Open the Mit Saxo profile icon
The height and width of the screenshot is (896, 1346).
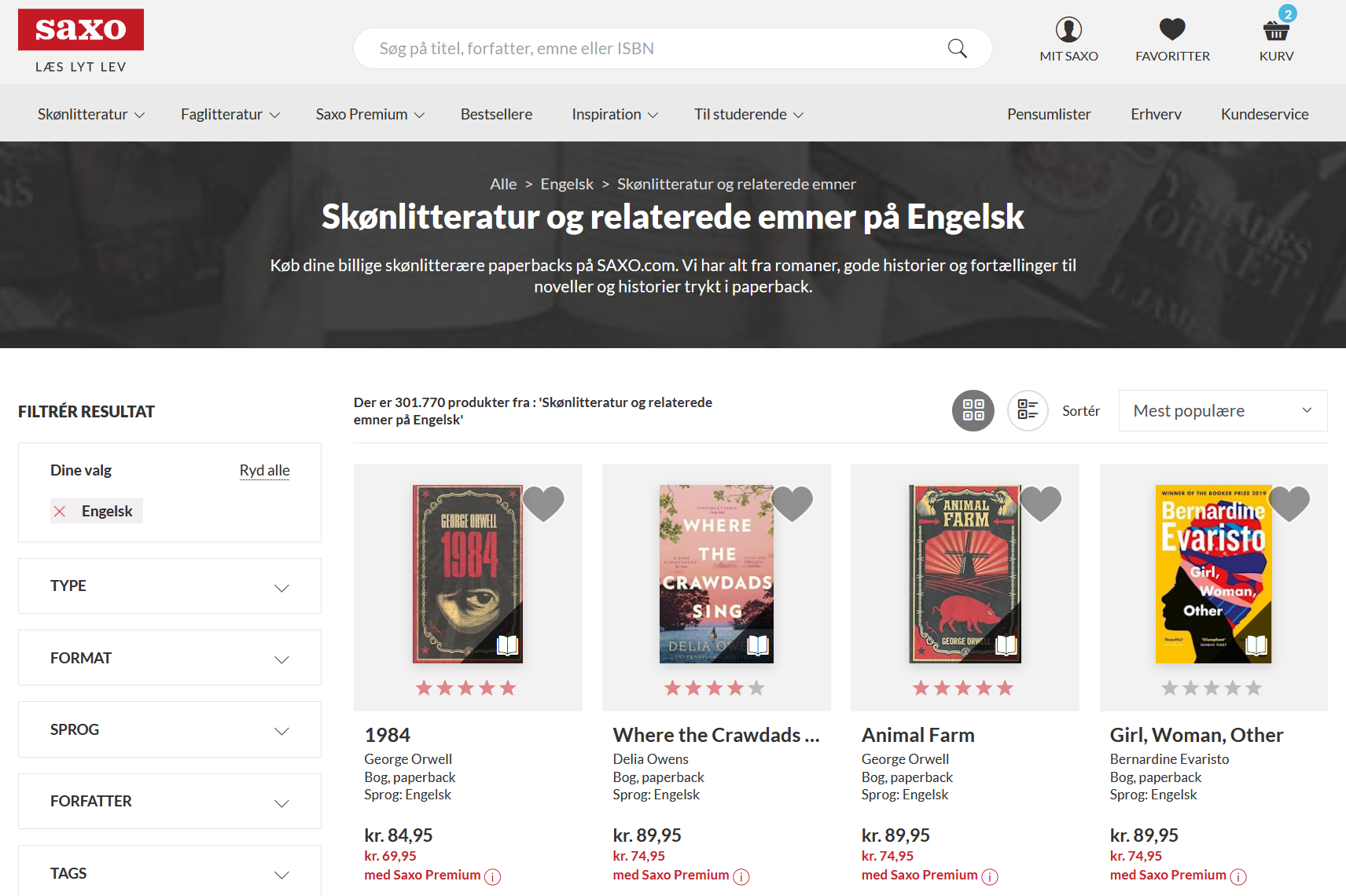tap(1068, 30)
